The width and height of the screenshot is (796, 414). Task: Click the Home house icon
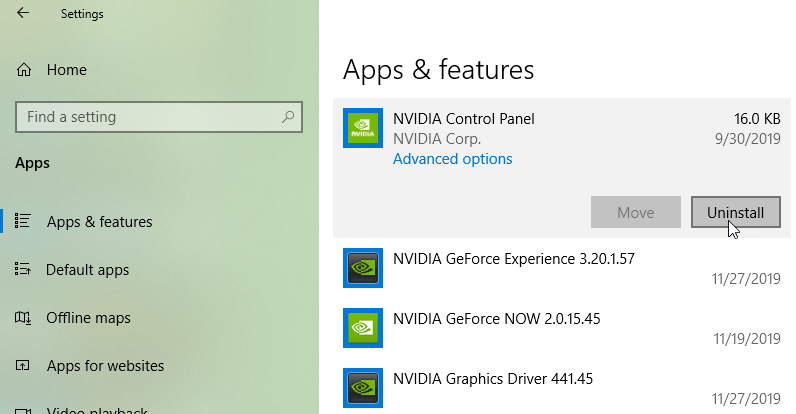(x=24, y=70)
